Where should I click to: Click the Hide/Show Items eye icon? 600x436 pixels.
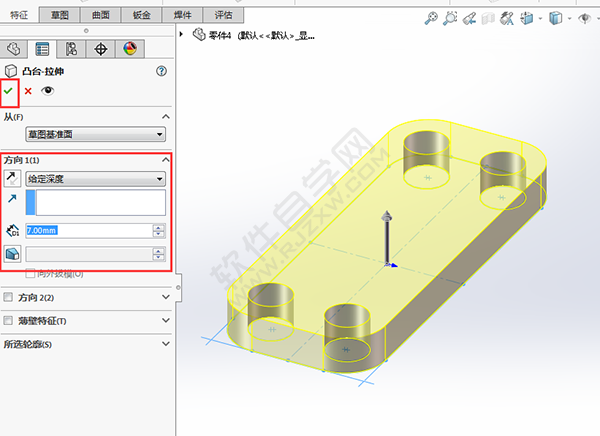(584, 18)
